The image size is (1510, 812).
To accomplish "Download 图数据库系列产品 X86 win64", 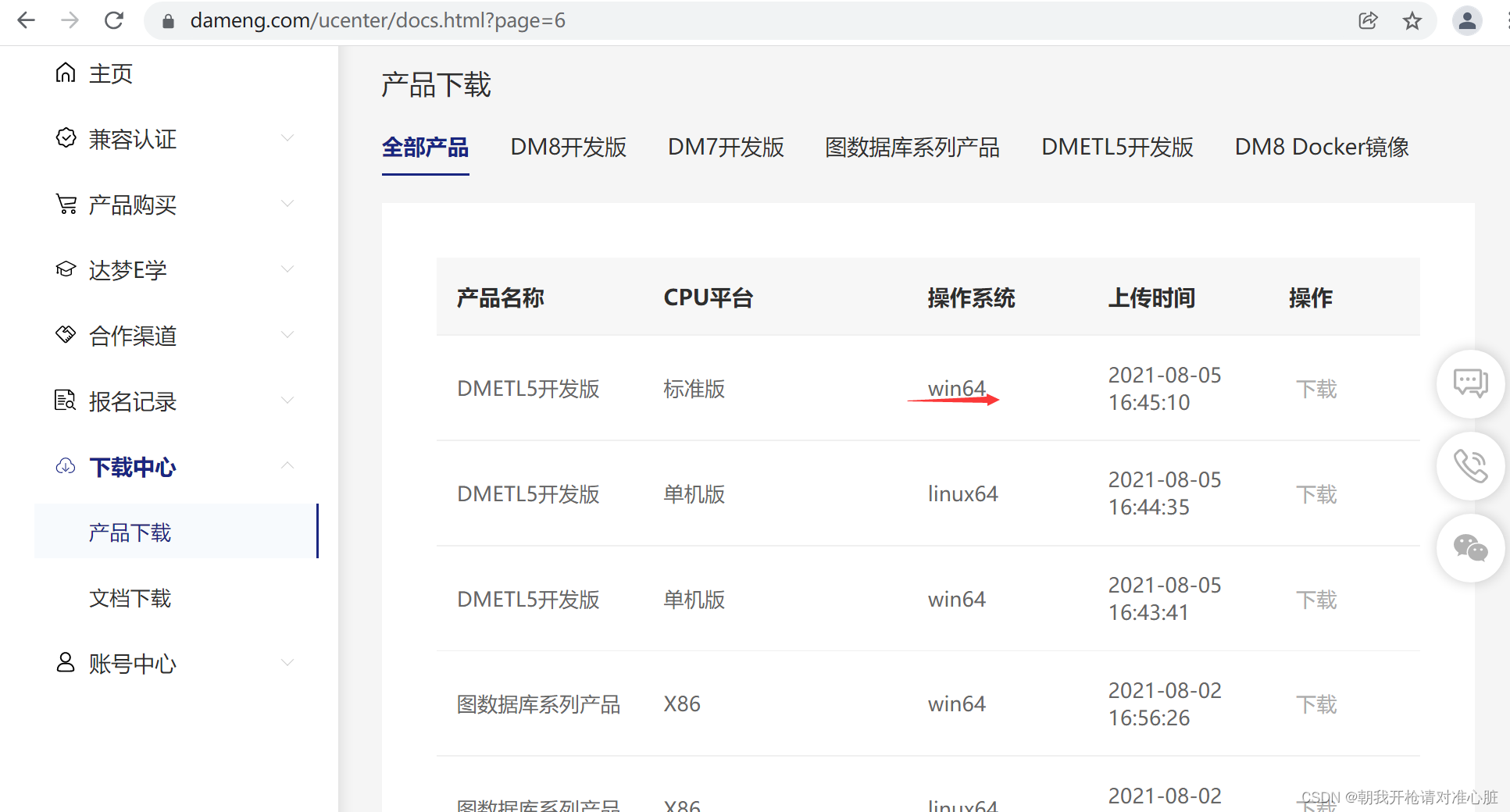I will 1316,704.
